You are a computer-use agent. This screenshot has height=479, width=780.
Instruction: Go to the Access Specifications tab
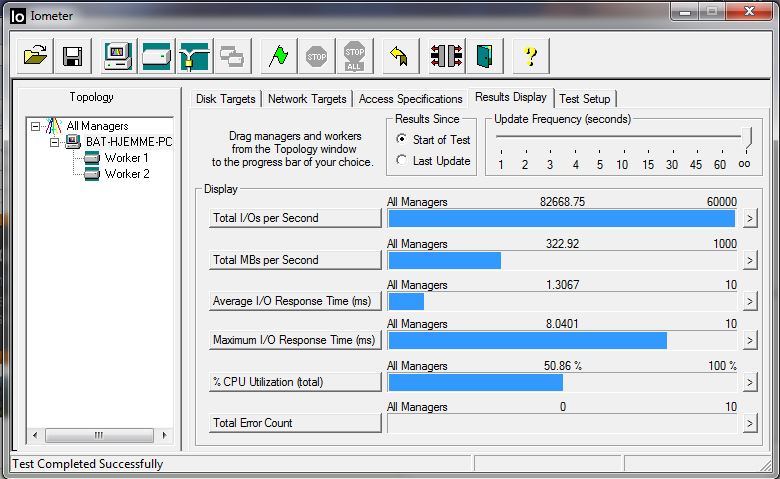[x=410, y=98]
